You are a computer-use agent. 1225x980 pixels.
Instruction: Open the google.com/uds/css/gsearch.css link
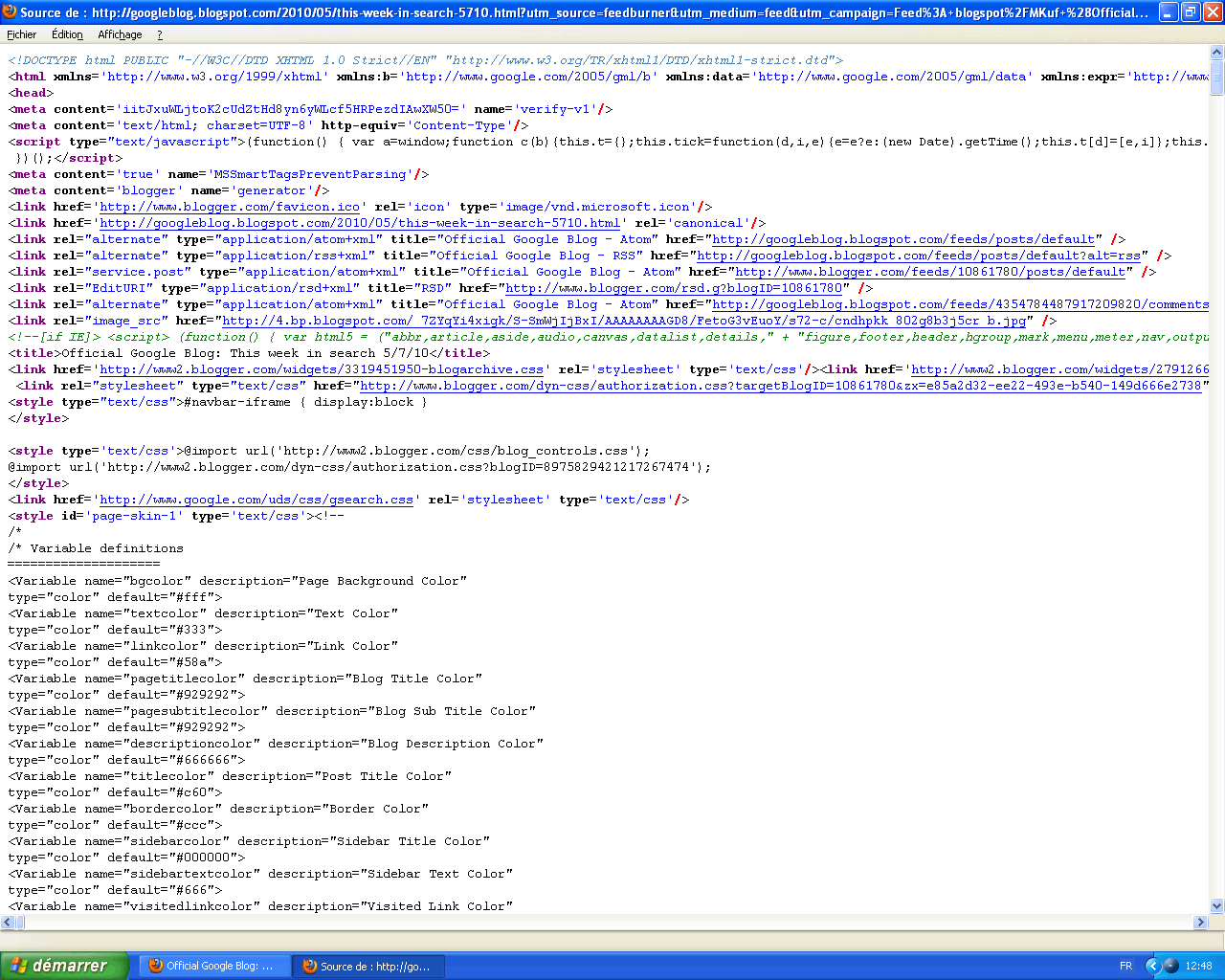coord(256,500)
